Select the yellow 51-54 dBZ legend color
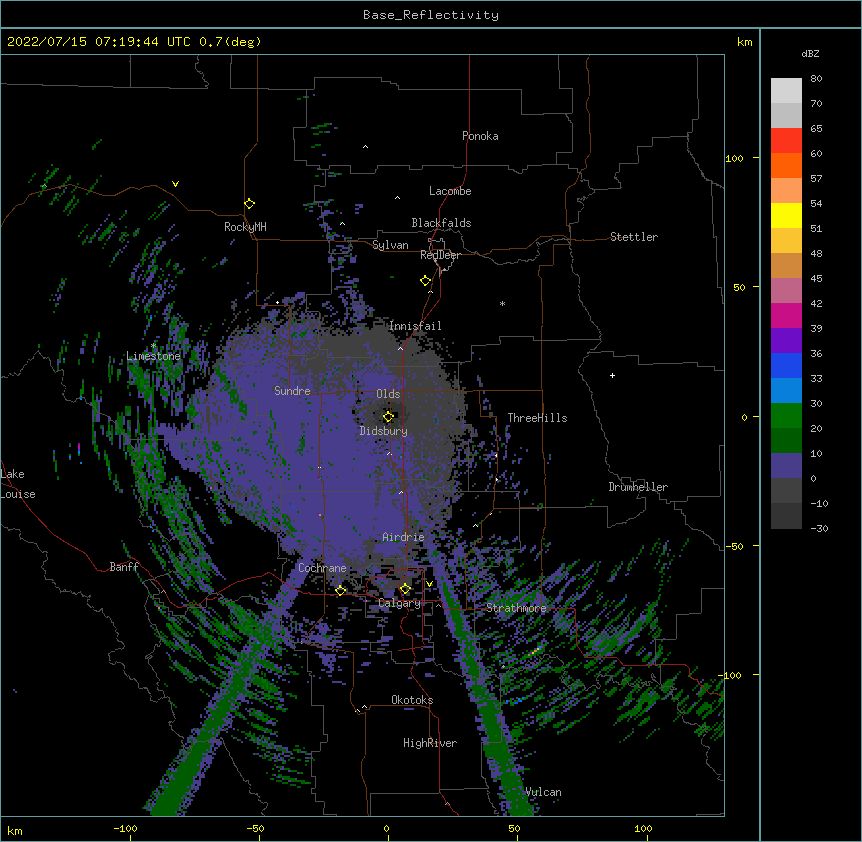 pos(786,215)
